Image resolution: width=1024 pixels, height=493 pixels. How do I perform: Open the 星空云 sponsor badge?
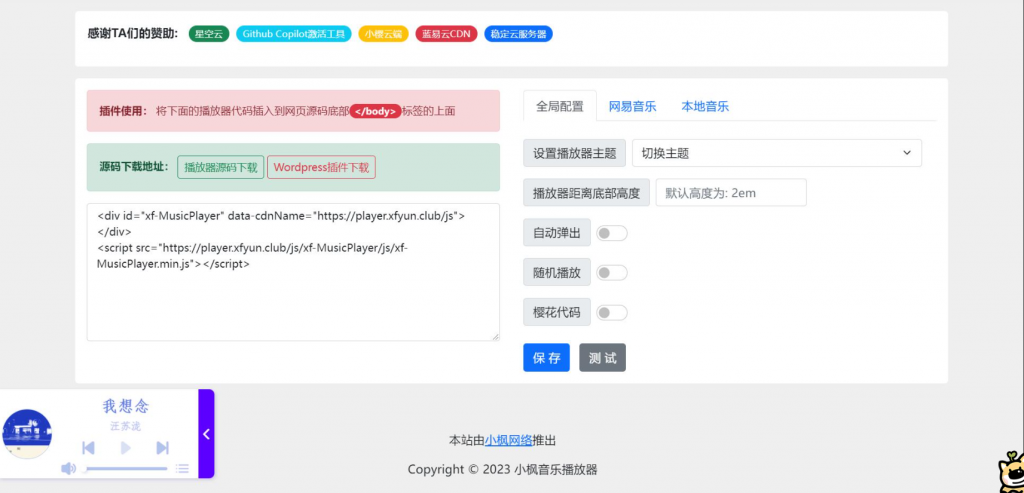pyautogui.click(x=209, y=34)
